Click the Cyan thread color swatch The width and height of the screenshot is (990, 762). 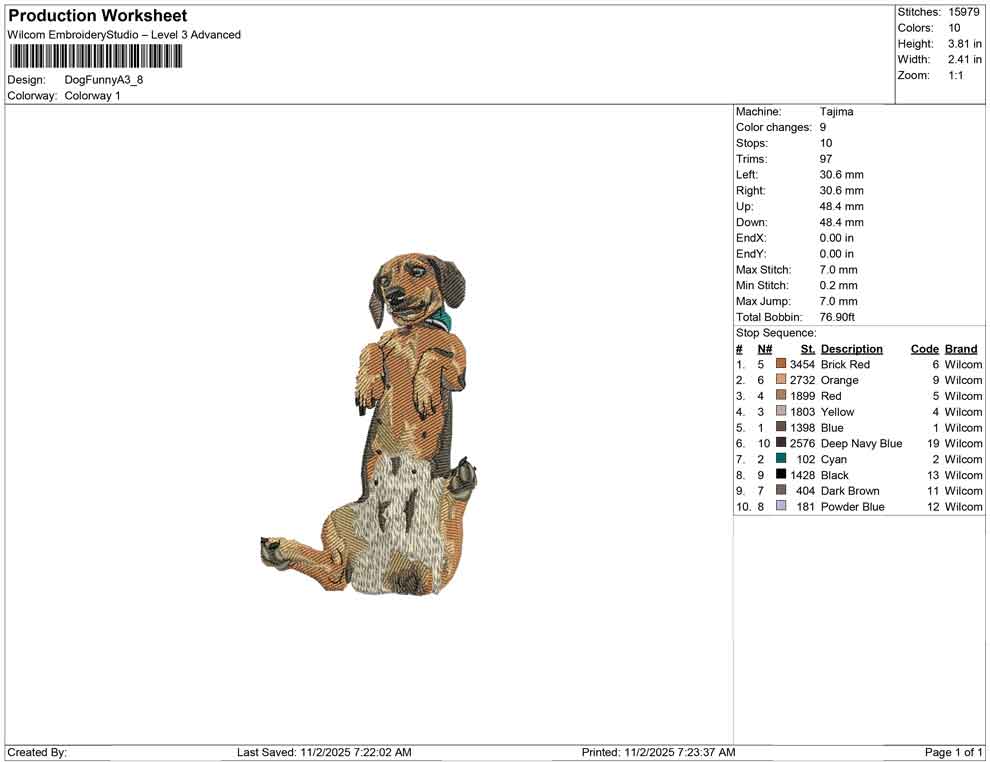coord(781,458)
